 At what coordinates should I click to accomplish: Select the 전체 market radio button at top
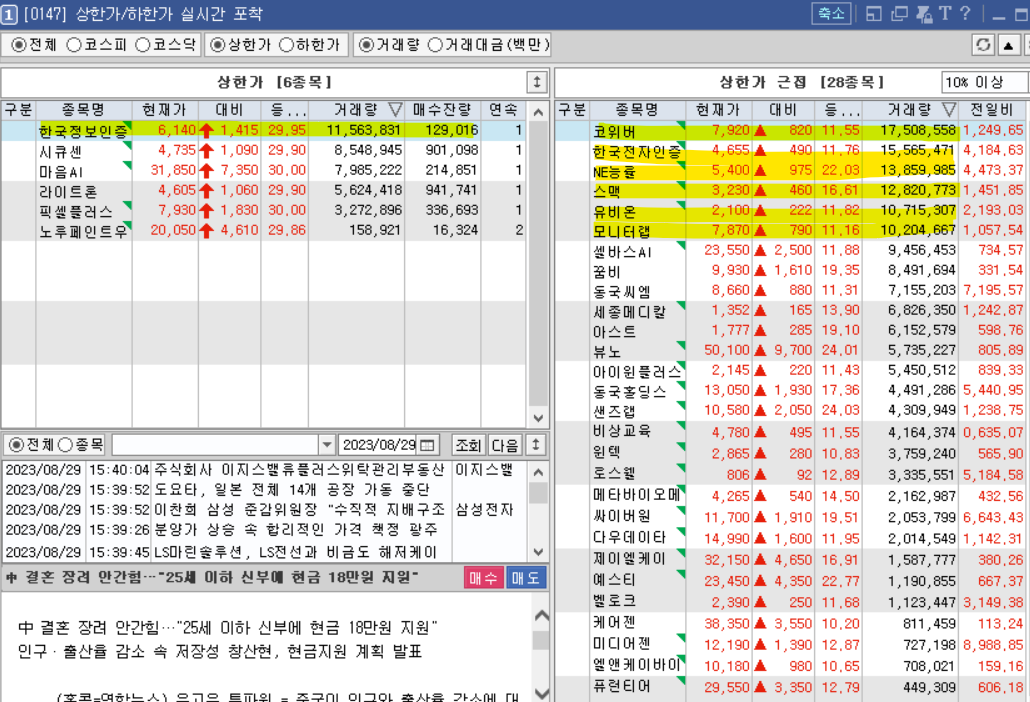(18, 45)
